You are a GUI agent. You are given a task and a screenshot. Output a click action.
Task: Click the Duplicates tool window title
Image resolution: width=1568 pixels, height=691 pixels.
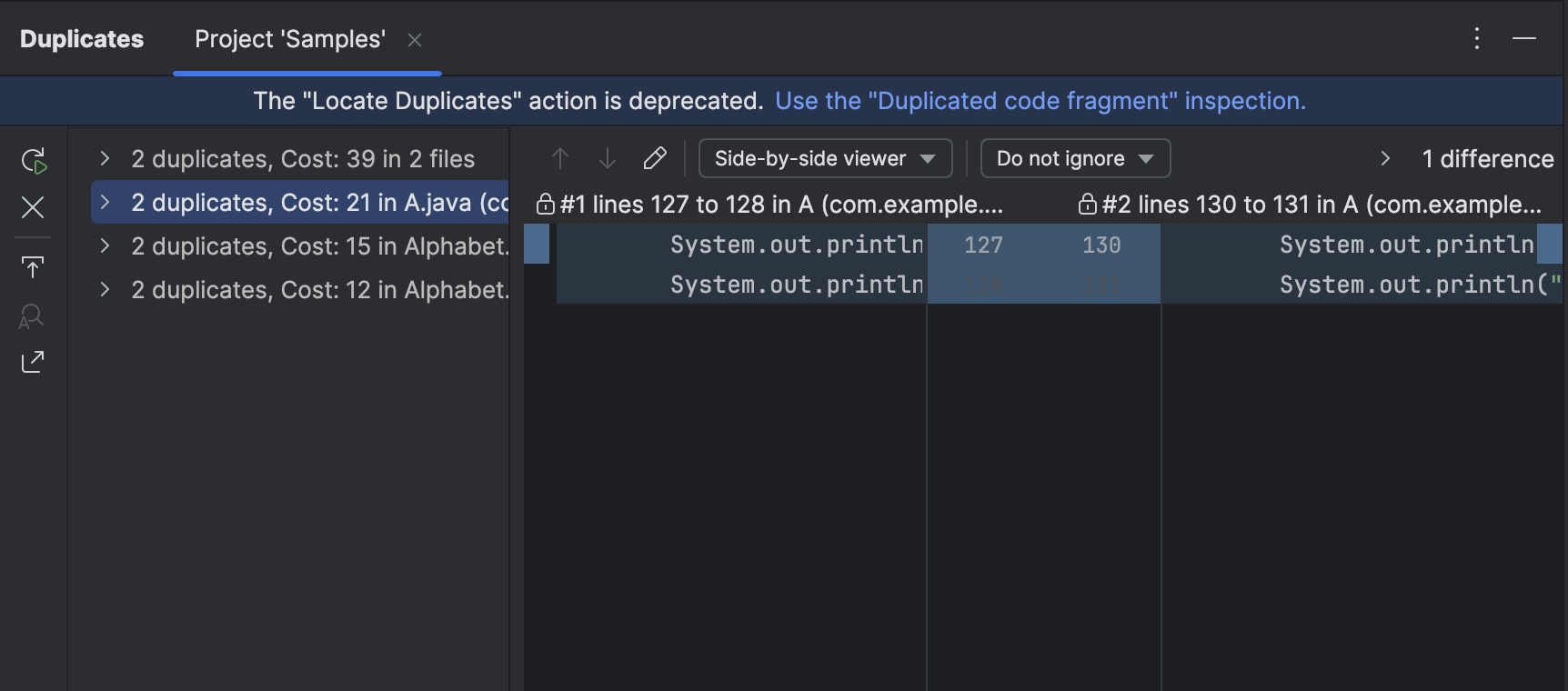81,38
